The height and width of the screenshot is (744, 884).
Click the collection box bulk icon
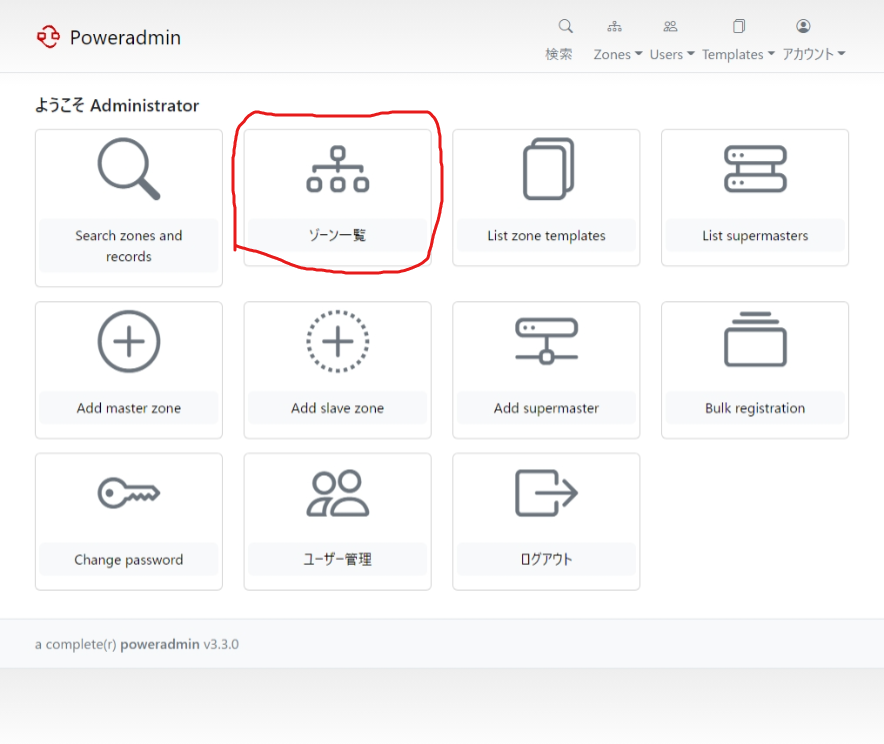(x=755, y=339)
